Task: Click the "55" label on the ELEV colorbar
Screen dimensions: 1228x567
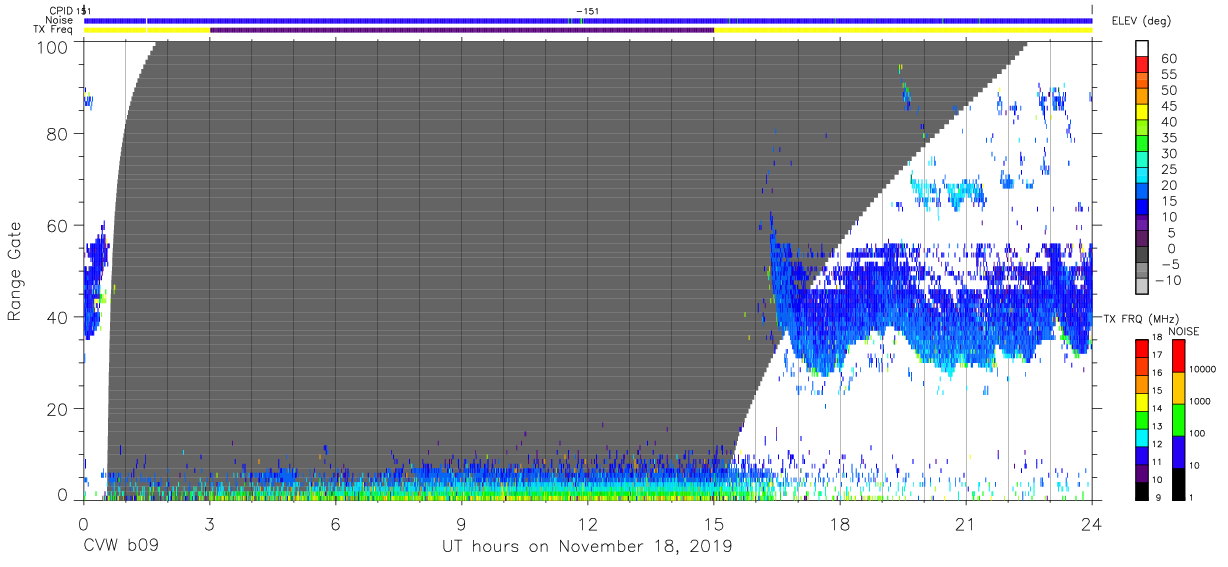Action: [1169, 74]
